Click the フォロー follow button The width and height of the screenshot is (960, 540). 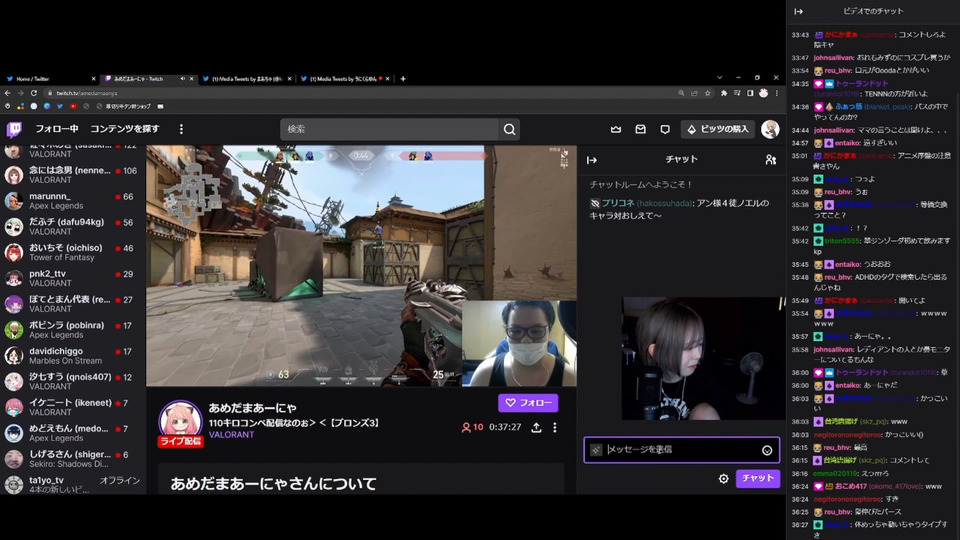click(x=528, y=403)
